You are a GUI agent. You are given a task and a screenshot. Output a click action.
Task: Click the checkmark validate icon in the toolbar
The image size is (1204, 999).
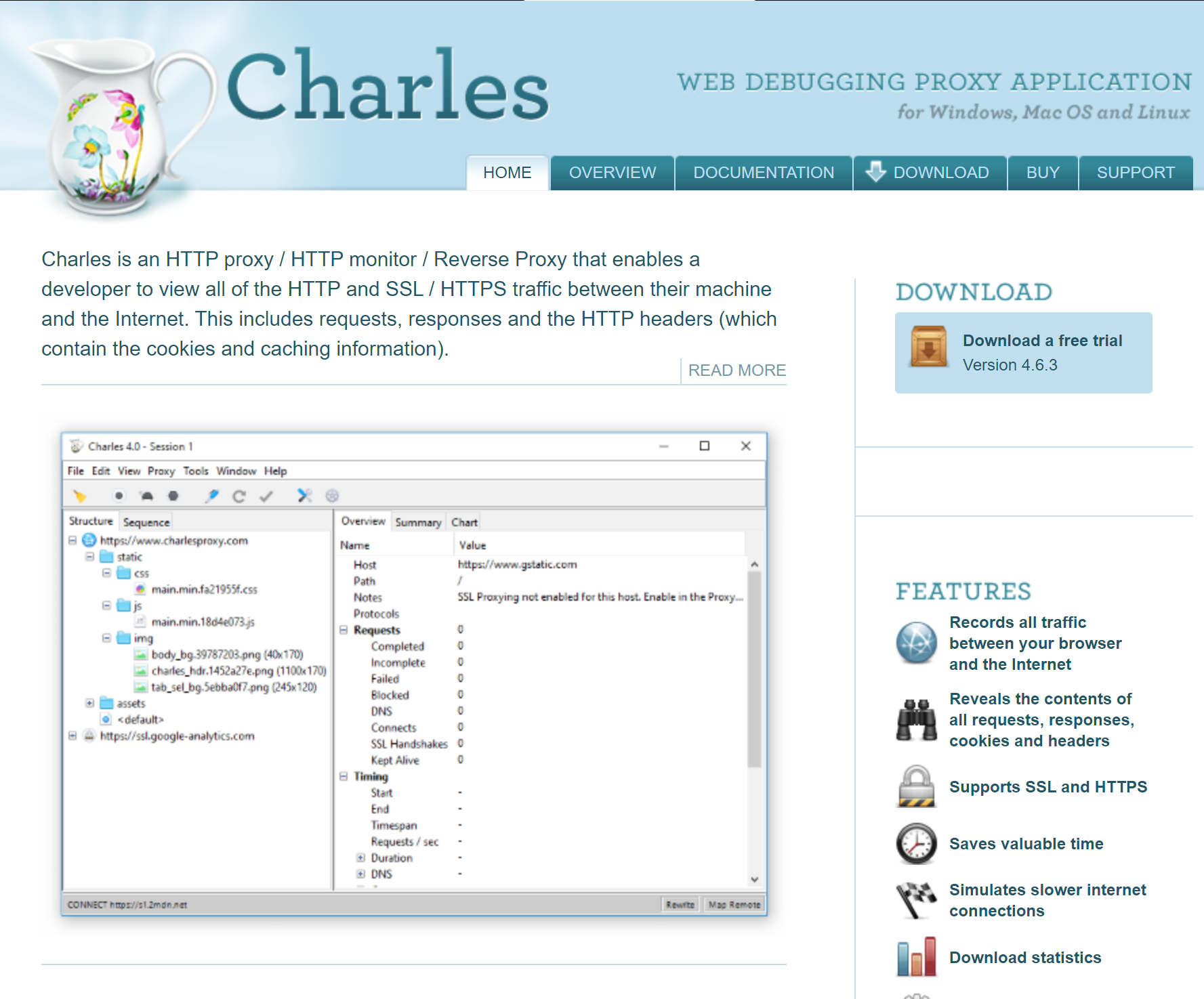click(x=266, y=496)
